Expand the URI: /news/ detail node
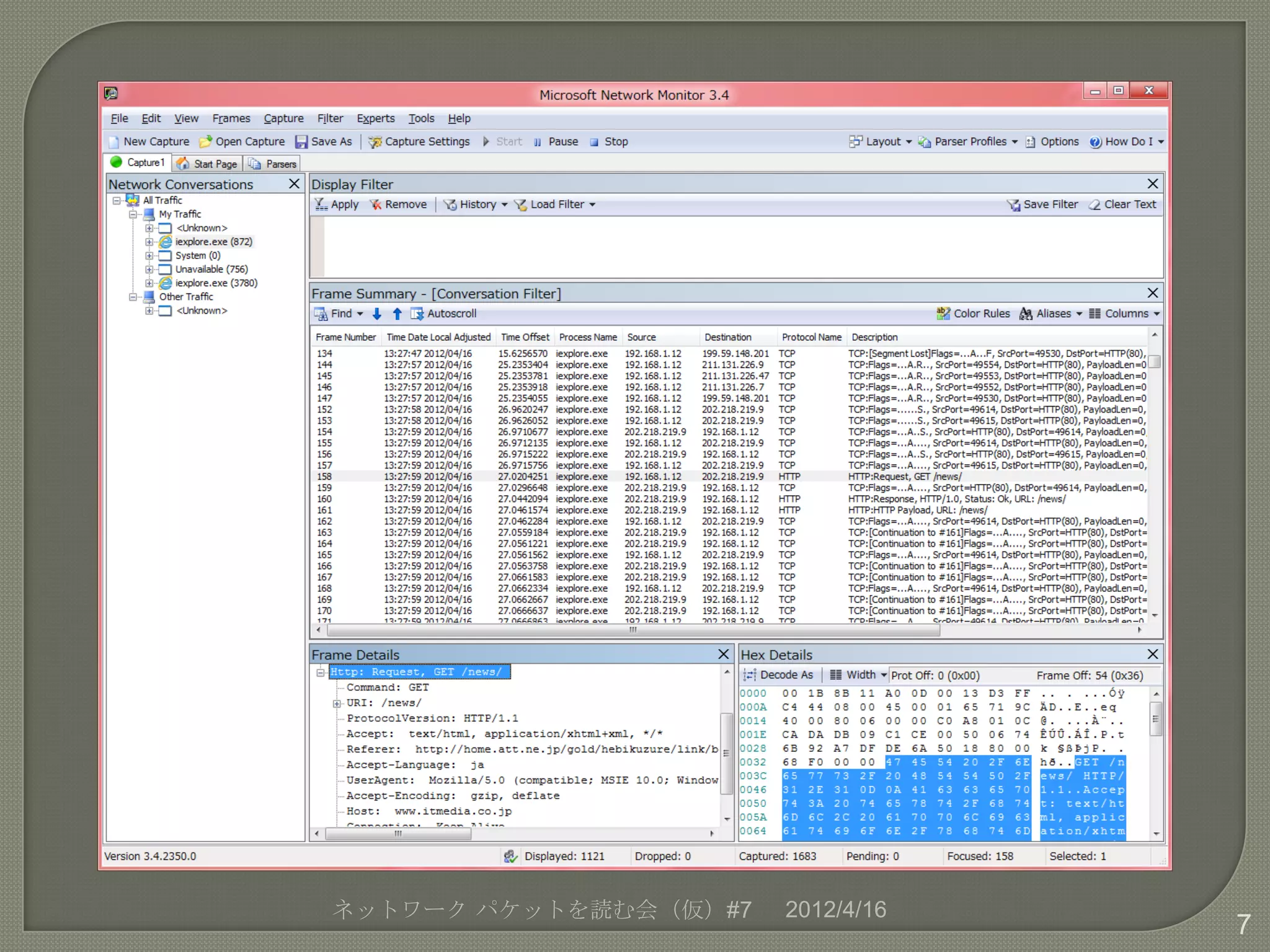1270x952 pixels. 337,703
